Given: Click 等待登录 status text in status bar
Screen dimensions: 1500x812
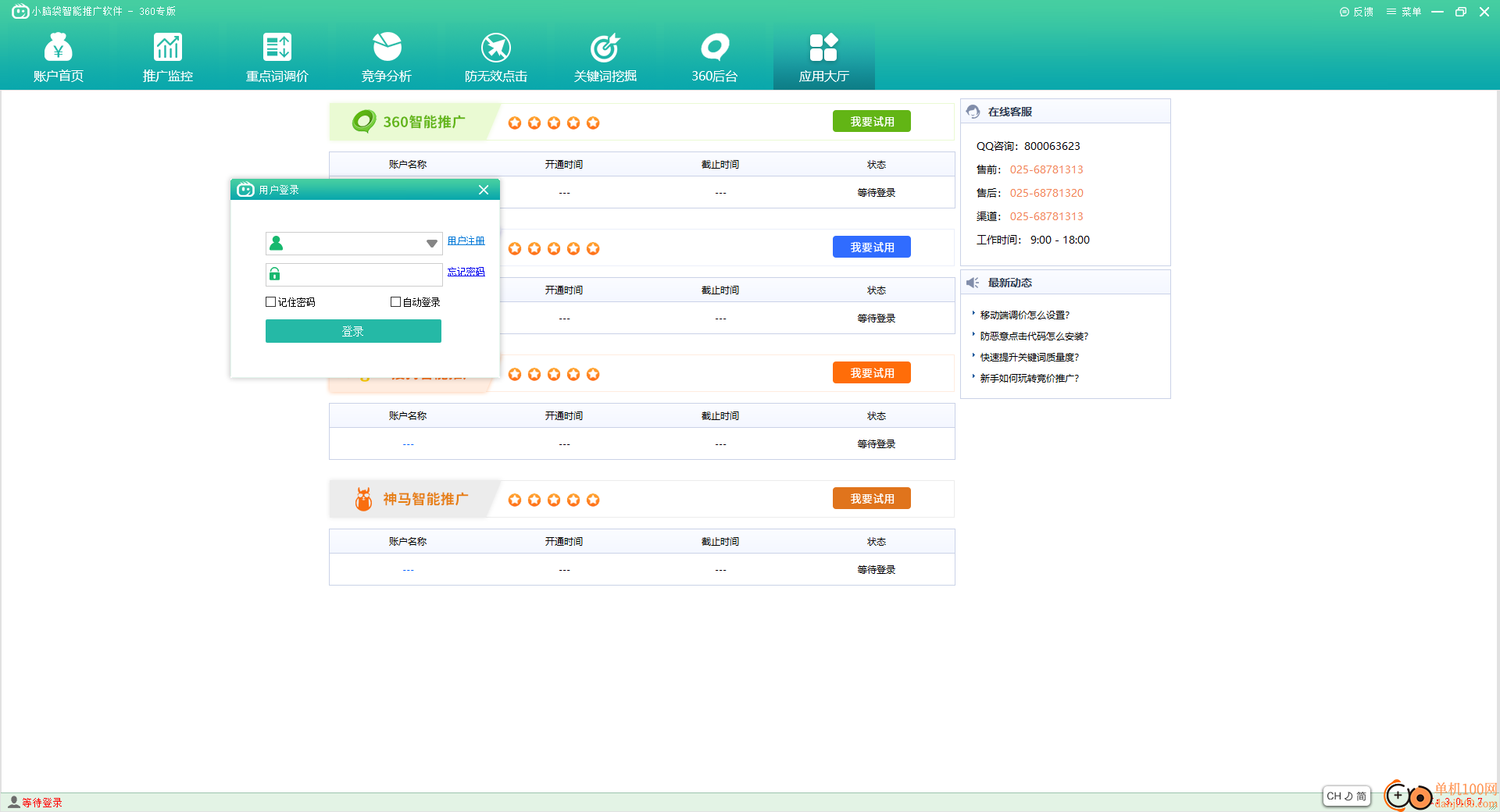Looking at the screenshot, I should (x=42, y=803).
